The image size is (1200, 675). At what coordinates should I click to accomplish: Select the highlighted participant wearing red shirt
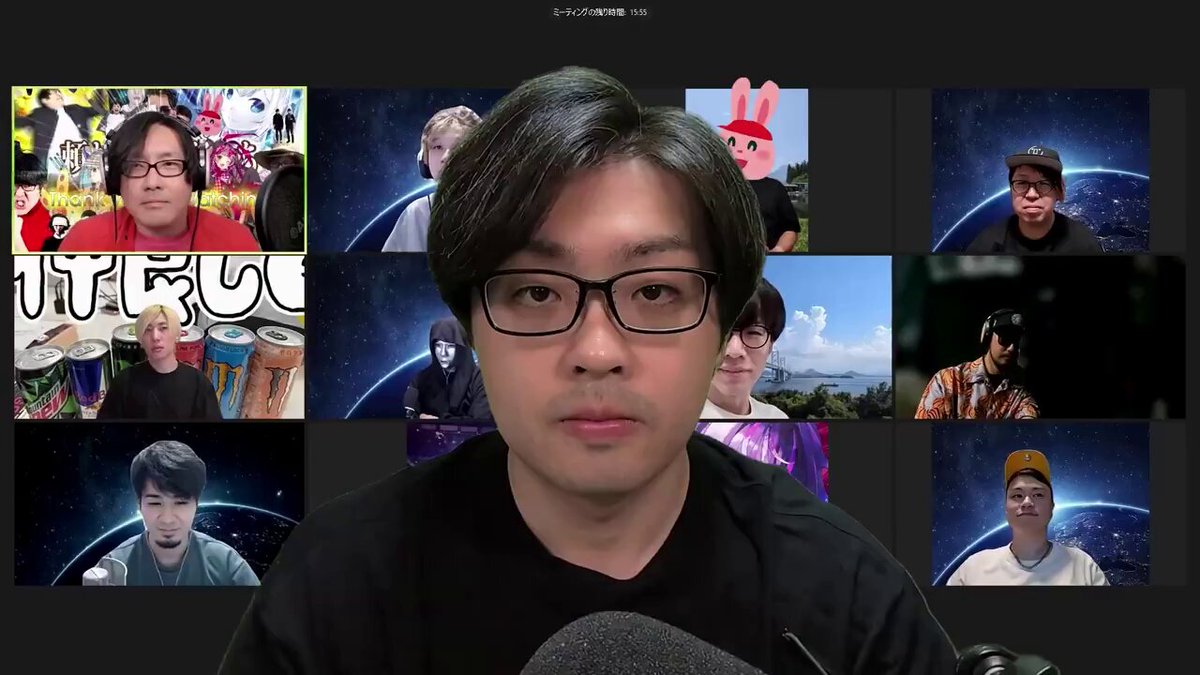point(159,170)
